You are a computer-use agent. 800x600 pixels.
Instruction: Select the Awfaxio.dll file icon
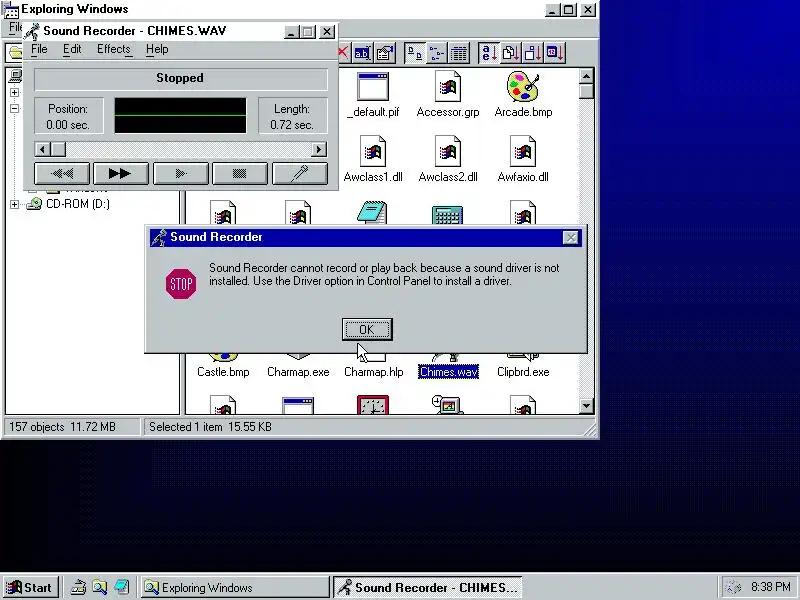coord(523,151)
